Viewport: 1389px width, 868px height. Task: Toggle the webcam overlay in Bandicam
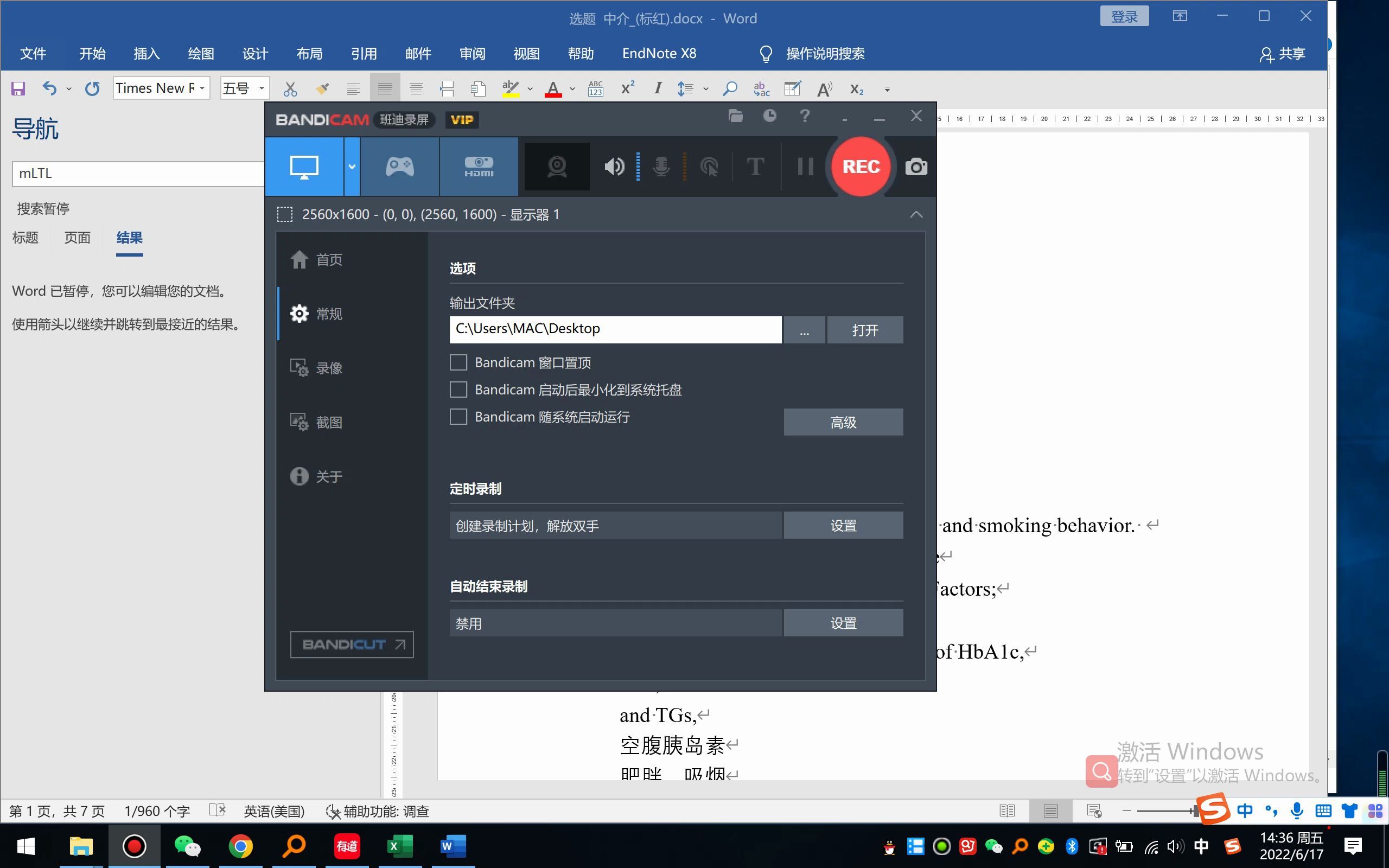557,167
